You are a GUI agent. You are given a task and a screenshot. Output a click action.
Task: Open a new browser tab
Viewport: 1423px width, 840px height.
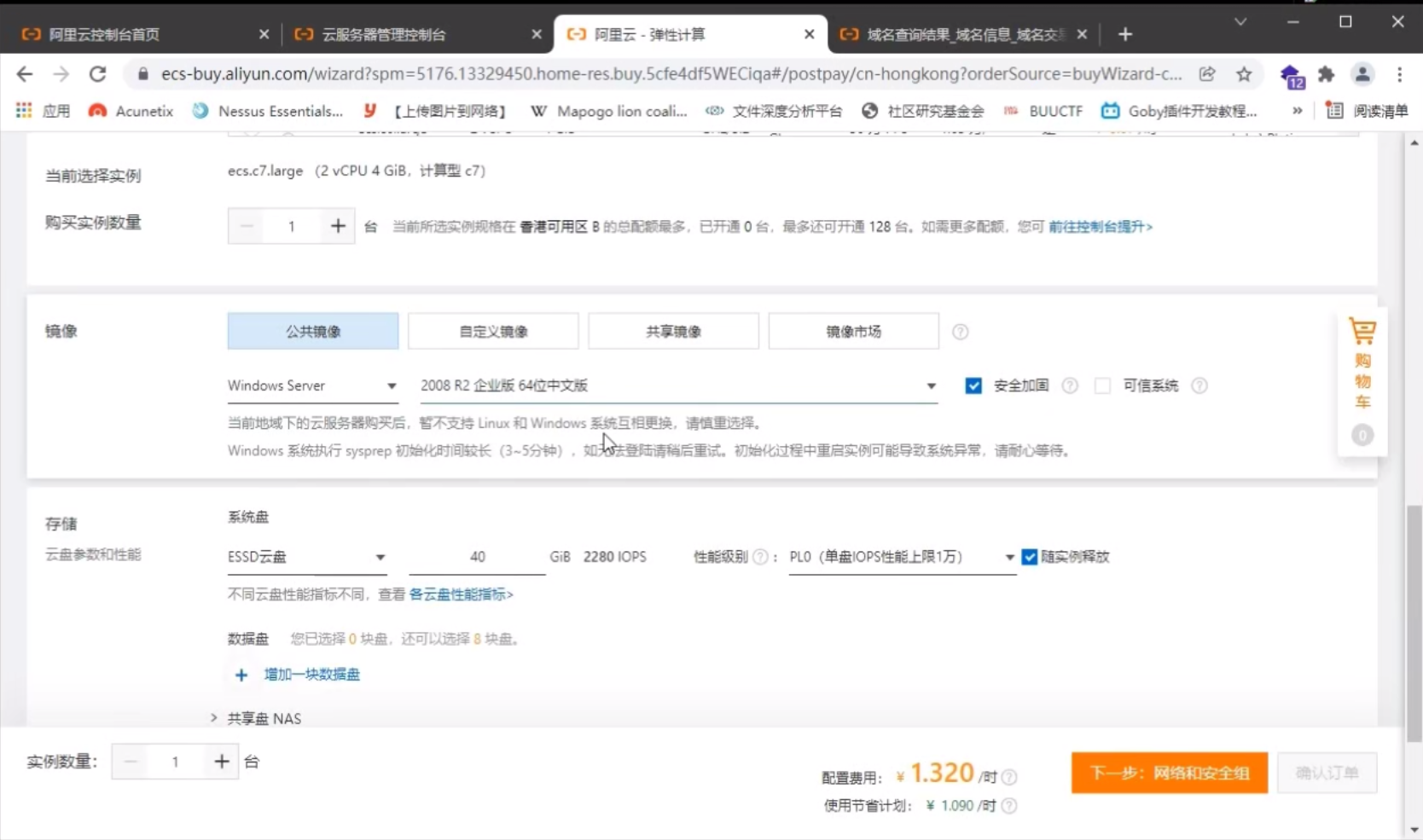point(1125,34)
